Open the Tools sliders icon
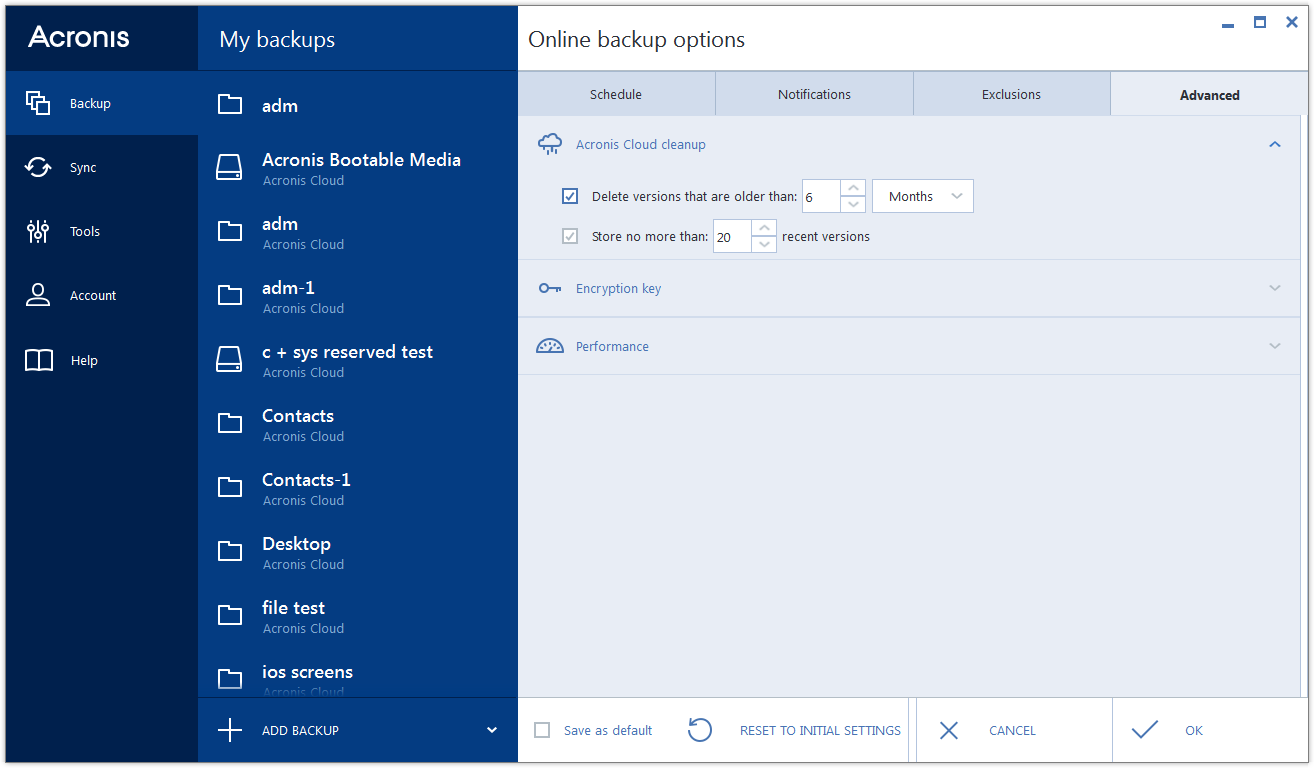This screenshot has height=768, width=1314. pyautogui.click(x=38, y=231)
